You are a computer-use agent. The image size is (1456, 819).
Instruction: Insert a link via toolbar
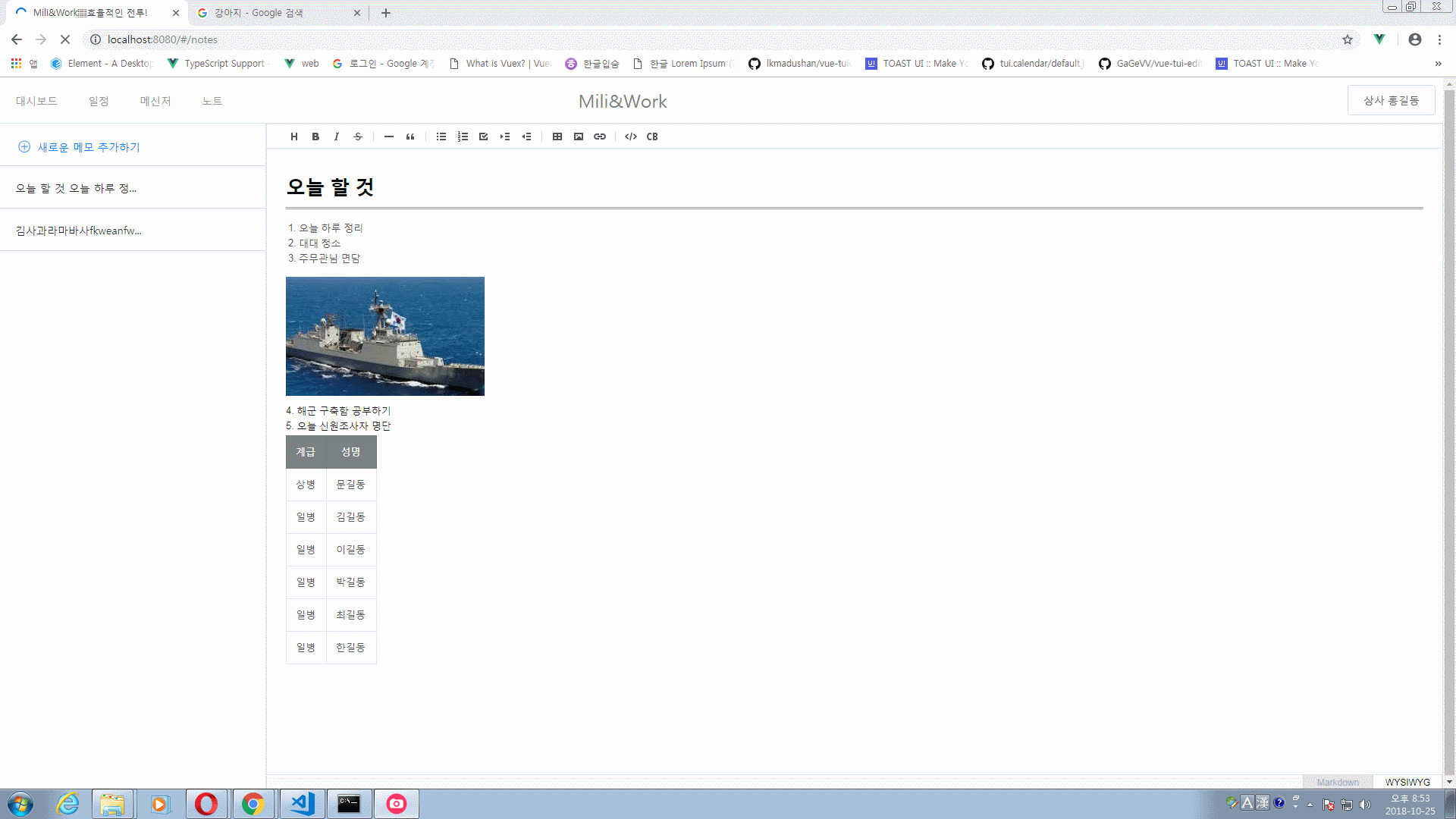600,136
